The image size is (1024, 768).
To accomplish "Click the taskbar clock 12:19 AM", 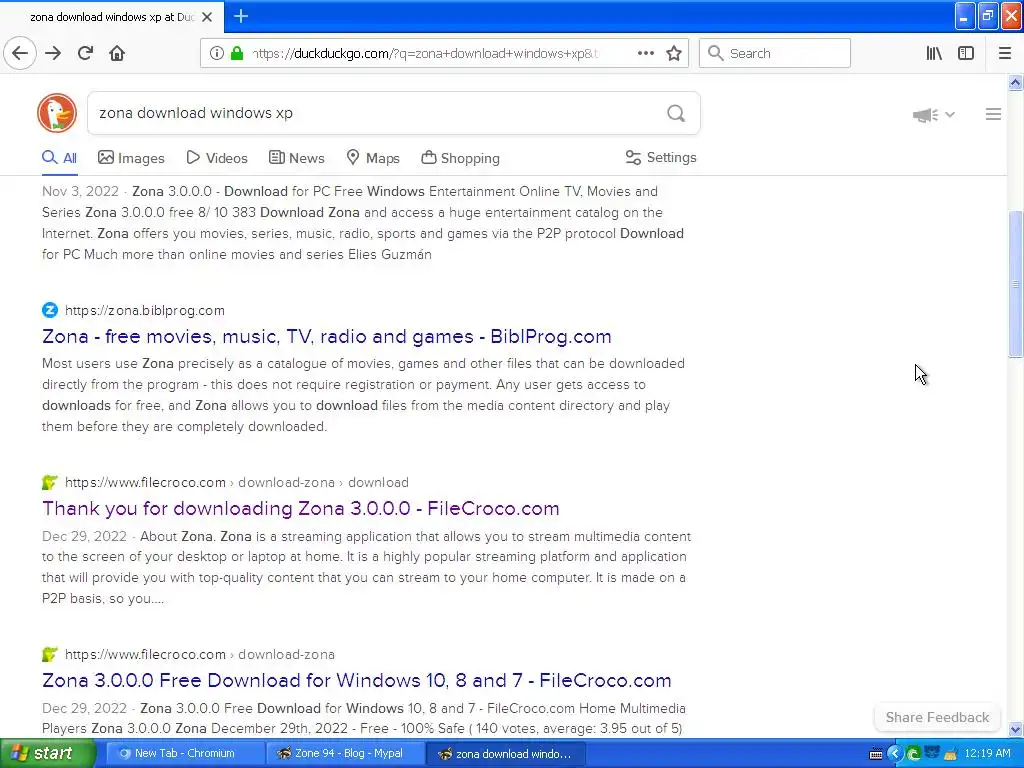I will tap(987, 753).
